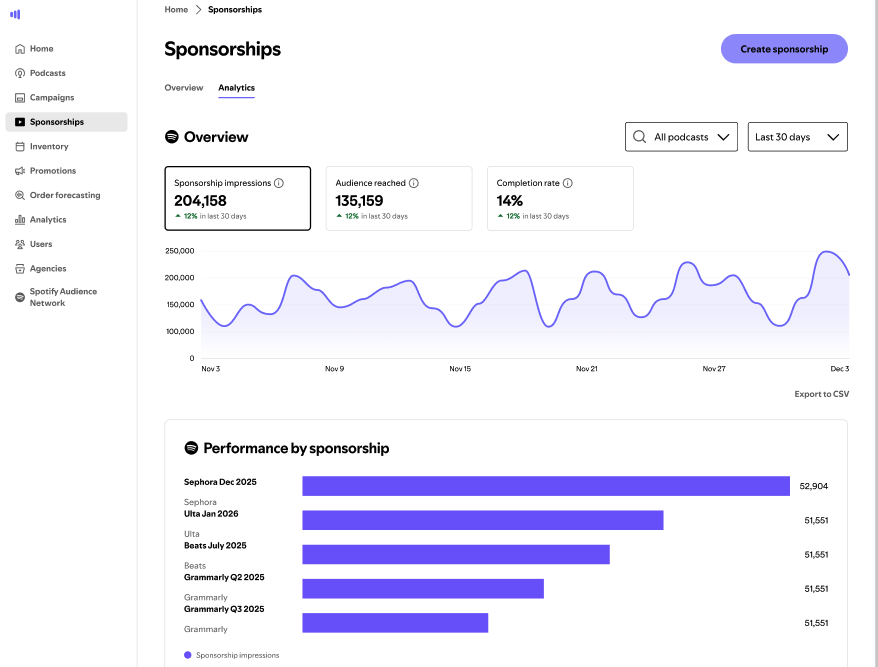Click the Spotify Audience Network icon
Screen dimensions: 878x667
pyautogui.click(x=20, y=297)
